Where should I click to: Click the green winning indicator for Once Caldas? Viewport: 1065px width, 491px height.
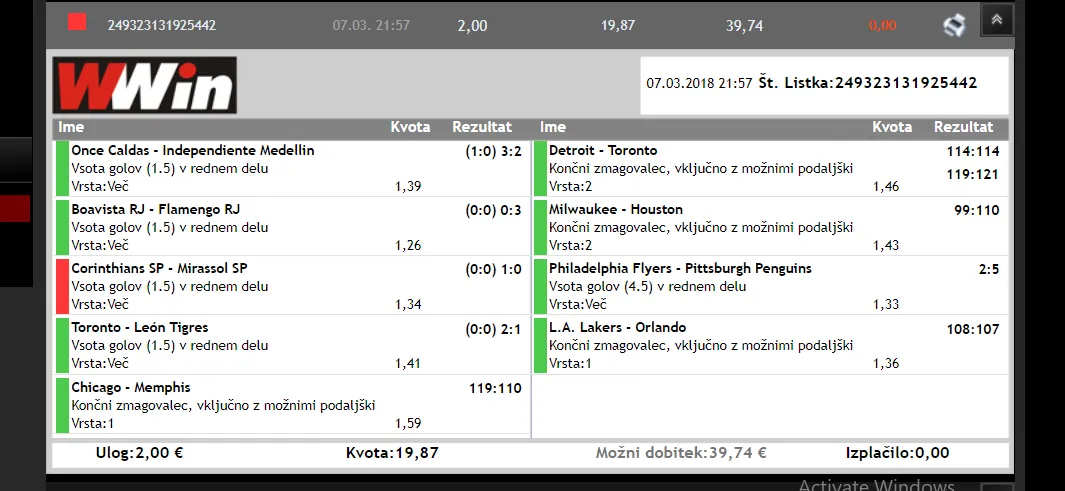pyautogui.click(x=62, y=168)
